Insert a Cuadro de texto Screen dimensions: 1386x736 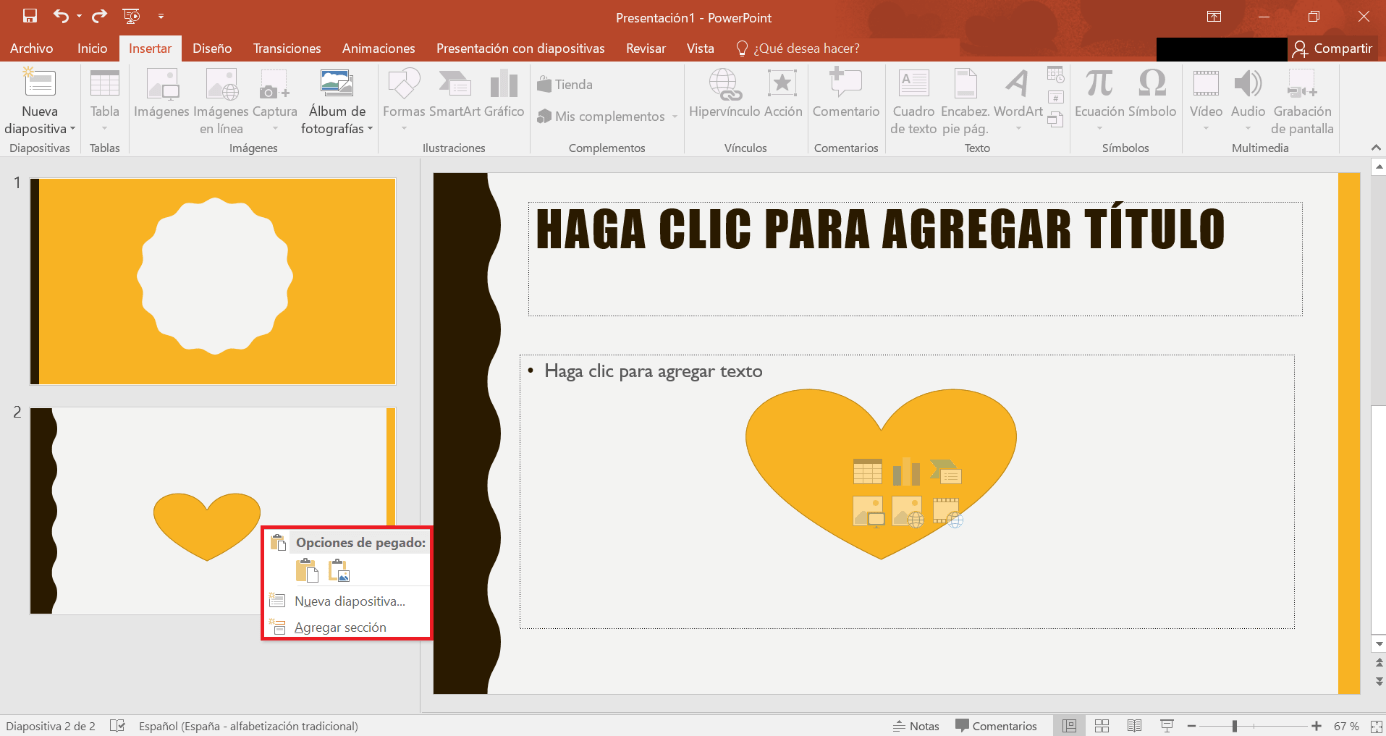(914, 102)
